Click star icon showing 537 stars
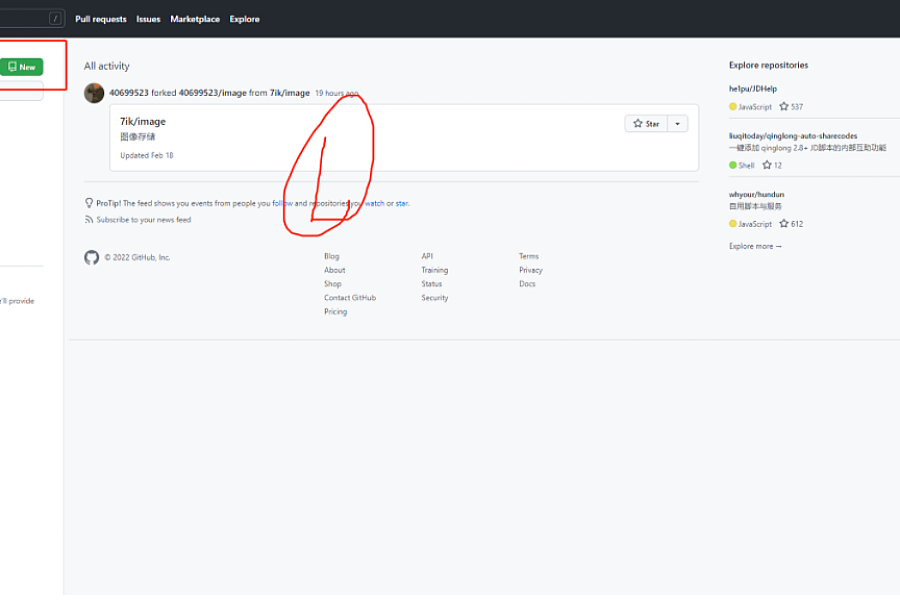The image size is (900, 600). (x=784, y=106)
